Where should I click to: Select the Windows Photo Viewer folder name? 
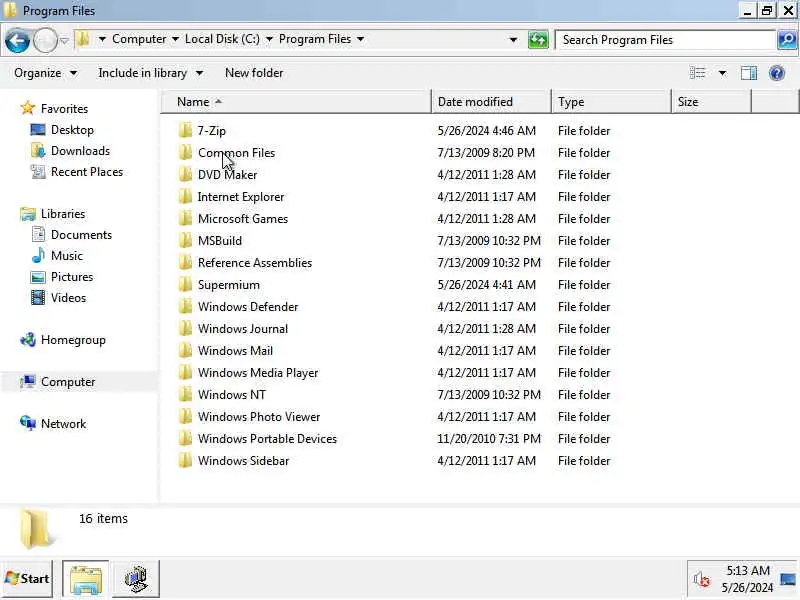coord(259,416)
